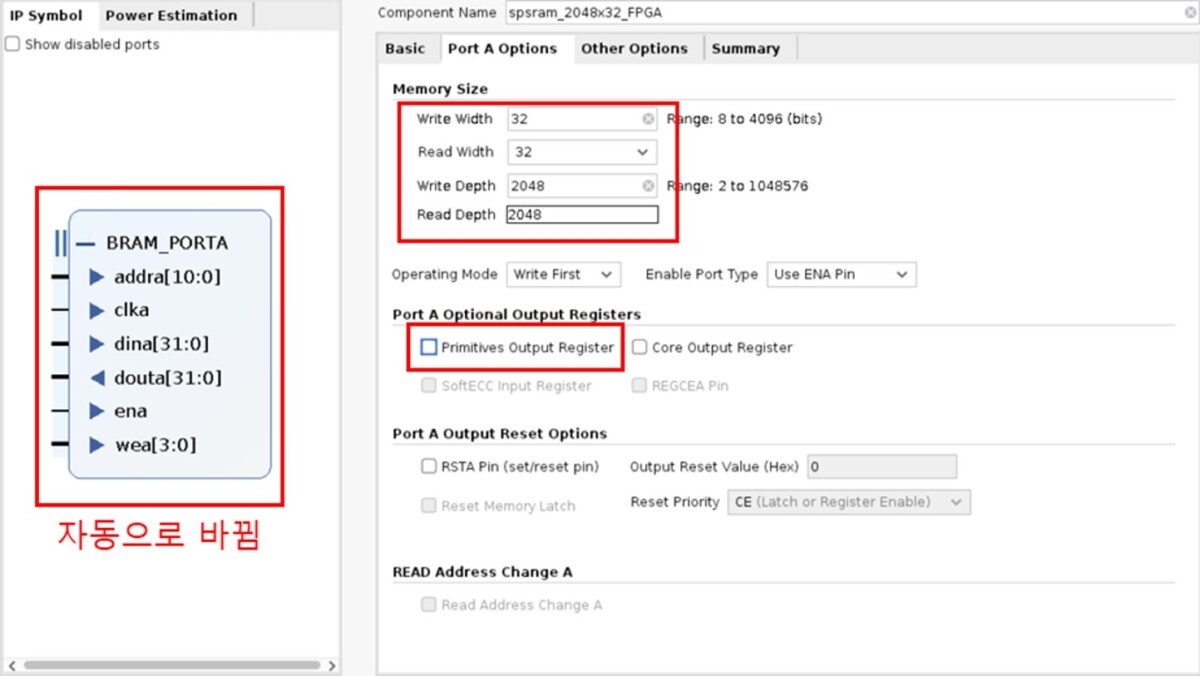Switch to the Power Estimation tab
Screen dimensions: 1200x676
click(x=171, y=15)
